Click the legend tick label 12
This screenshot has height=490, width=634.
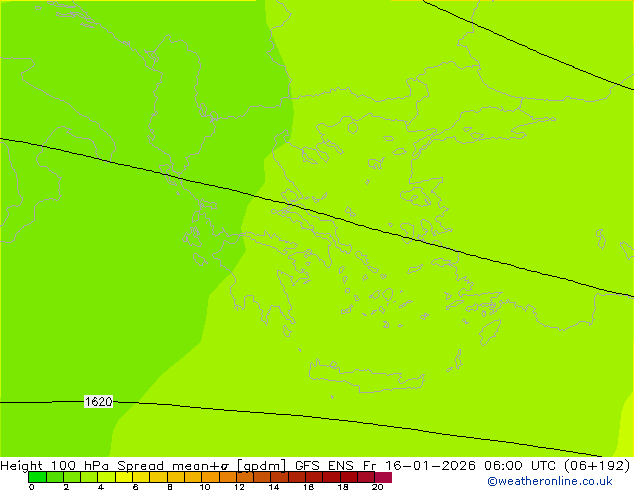pos(239,487)
